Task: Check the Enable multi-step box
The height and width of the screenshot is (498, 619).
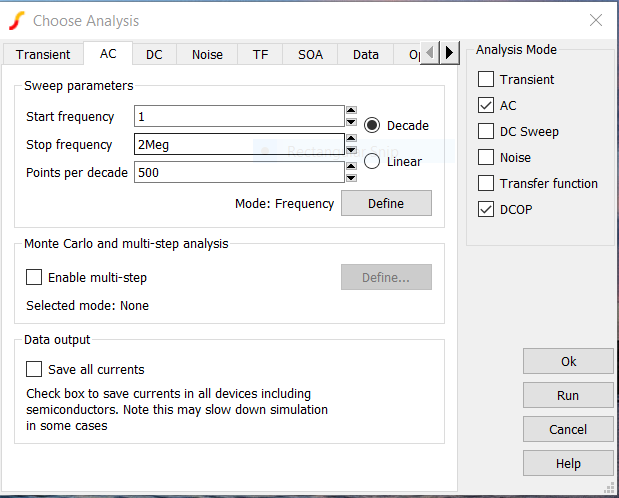Action: point(34,278)
